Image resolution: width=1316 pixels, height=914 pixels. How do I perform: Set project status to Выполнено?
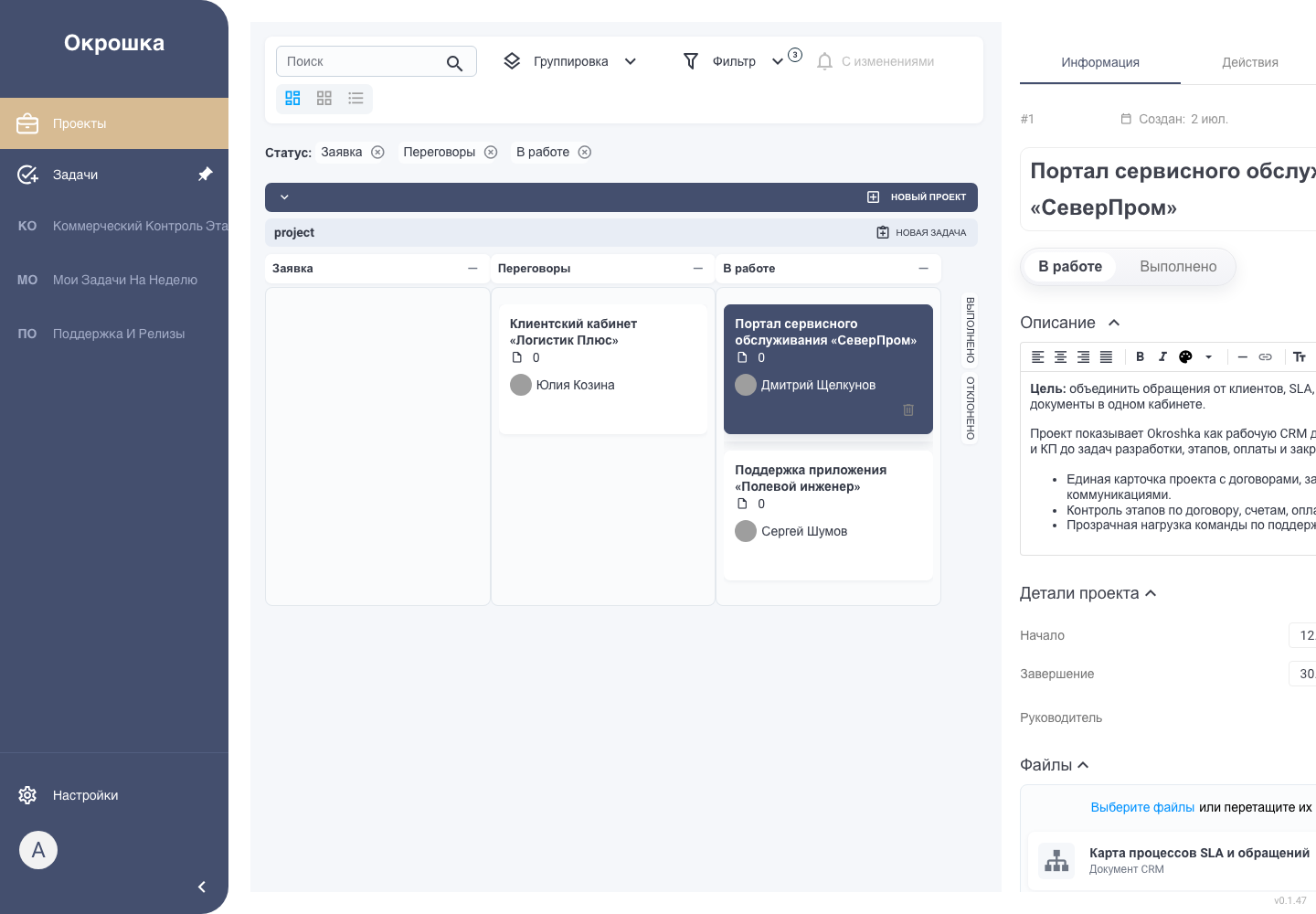[x=1178, y=267]
